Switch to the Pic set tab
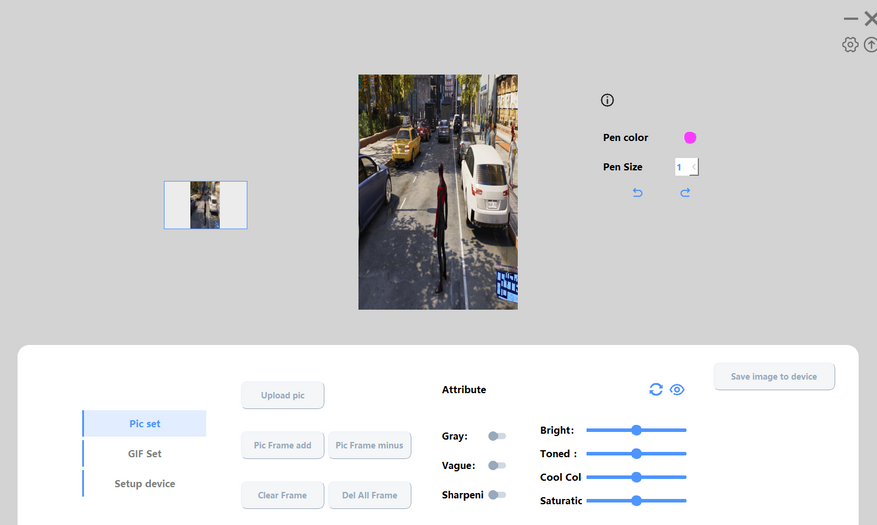This screenshot has height=525, width=877. [x=145, y=424]
